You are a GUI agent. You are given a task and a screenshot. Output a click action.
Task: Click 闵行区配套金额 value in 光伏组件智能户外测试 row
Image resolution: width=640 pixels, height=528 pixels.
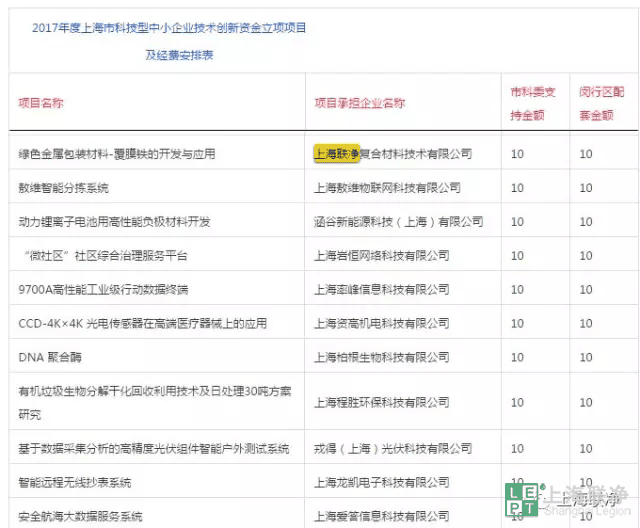pyautogui.click(x=586, y=448)
